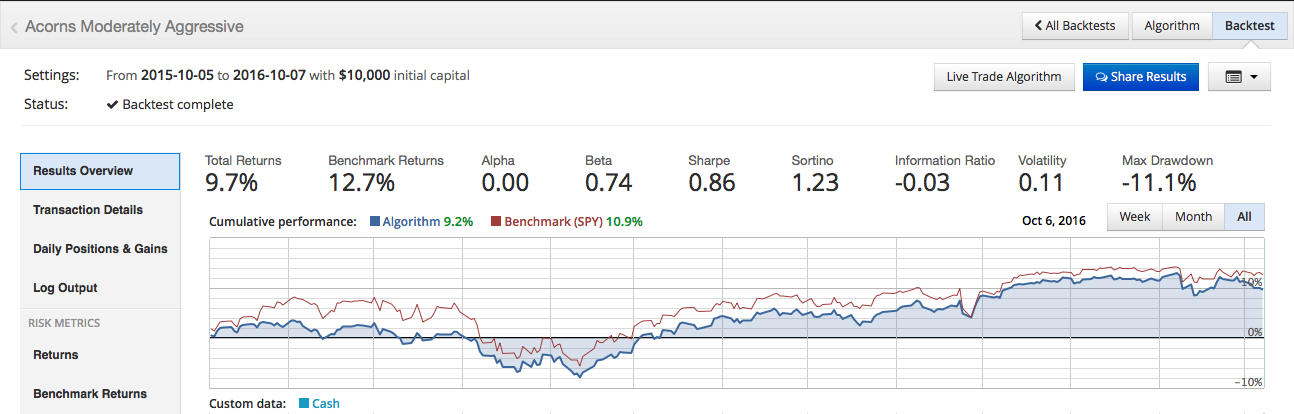Open the Log Output section
Screen dimensions: 1294x414
(65, 288)
